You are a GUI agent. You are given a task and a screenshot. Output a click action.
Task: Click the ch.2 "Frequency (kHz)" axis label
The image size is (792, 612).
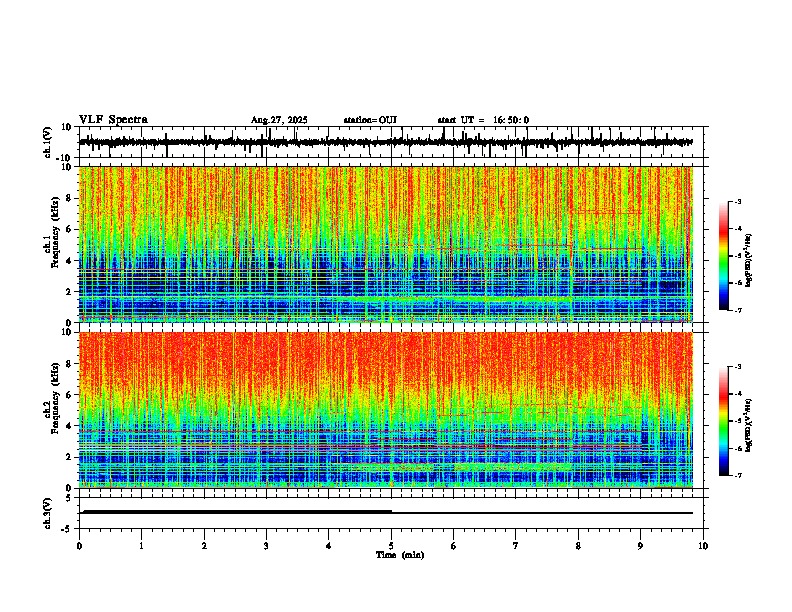click(x=55, y=398)
